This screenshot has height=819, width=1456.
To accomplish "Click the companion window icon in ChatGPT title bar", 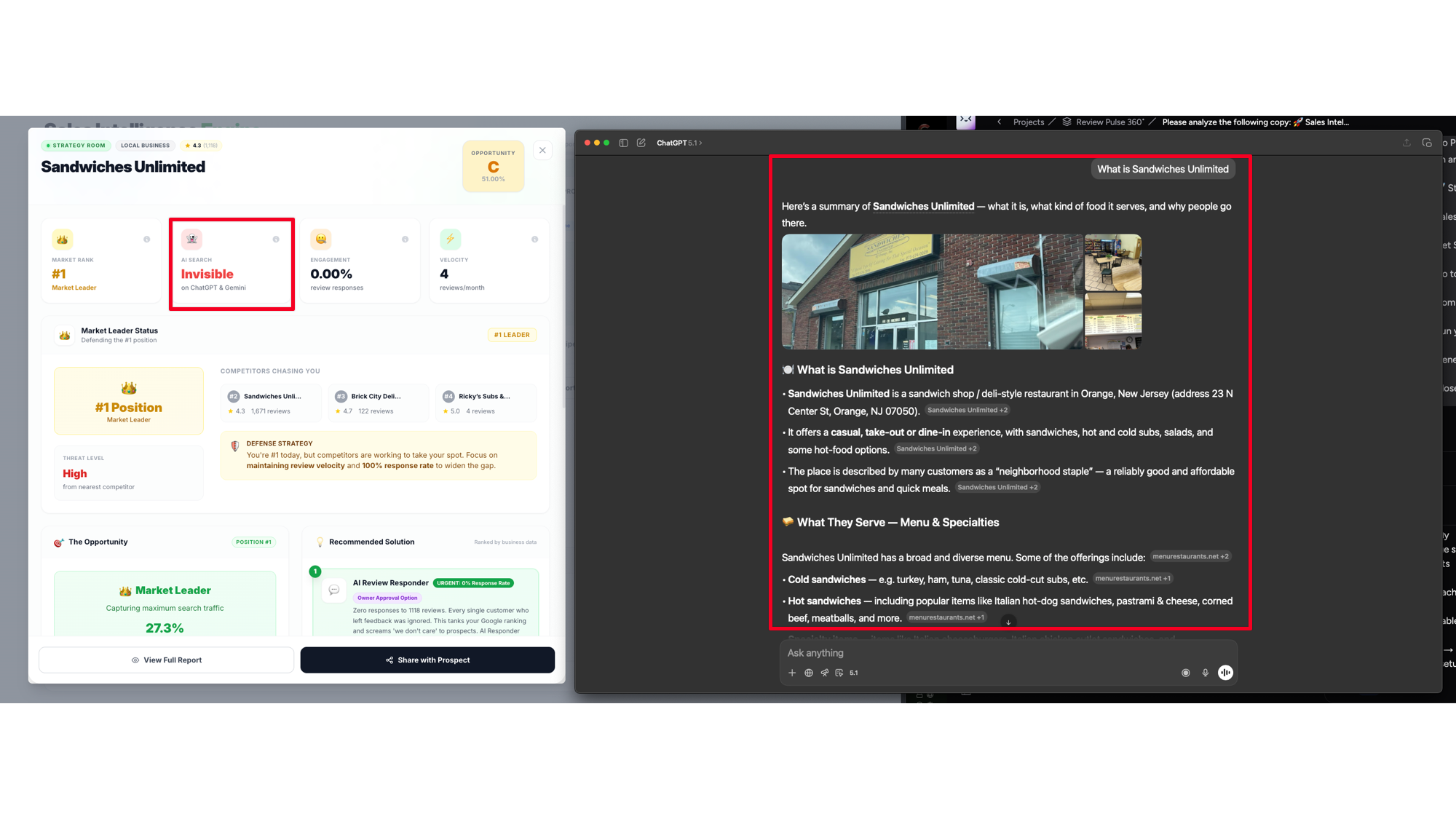I will tap(1427, 143).
